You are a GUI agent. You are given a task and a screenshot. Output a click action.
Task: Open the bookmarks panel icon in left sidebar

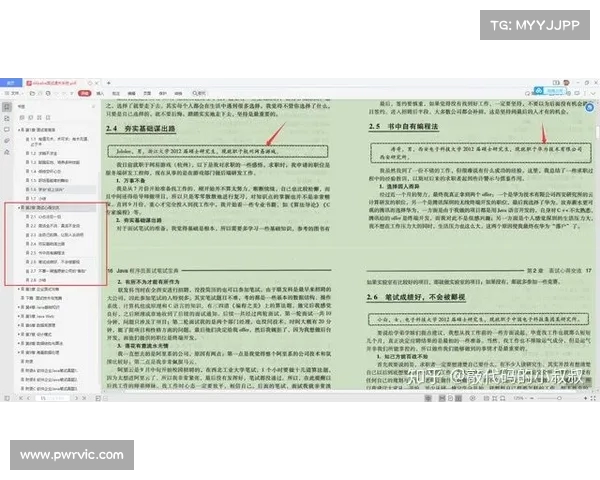[8, 107]
